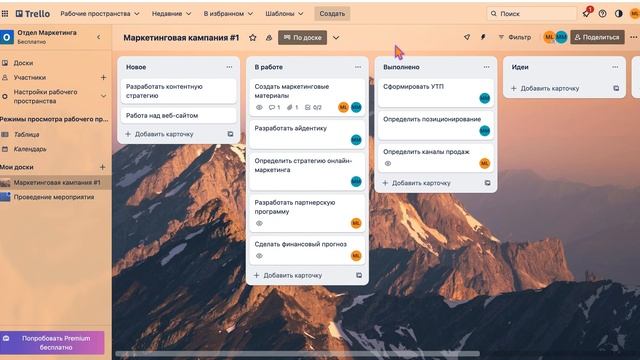Click the Поиск search field
The height and width of the screenshot is (360, 640).
(531, 13)
